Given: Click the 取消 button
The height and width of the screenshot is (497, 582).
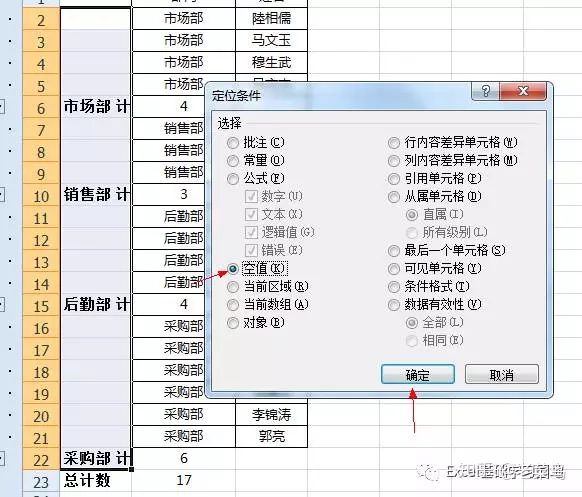Looking at the screenshot, I should click(x=501, y=374).
